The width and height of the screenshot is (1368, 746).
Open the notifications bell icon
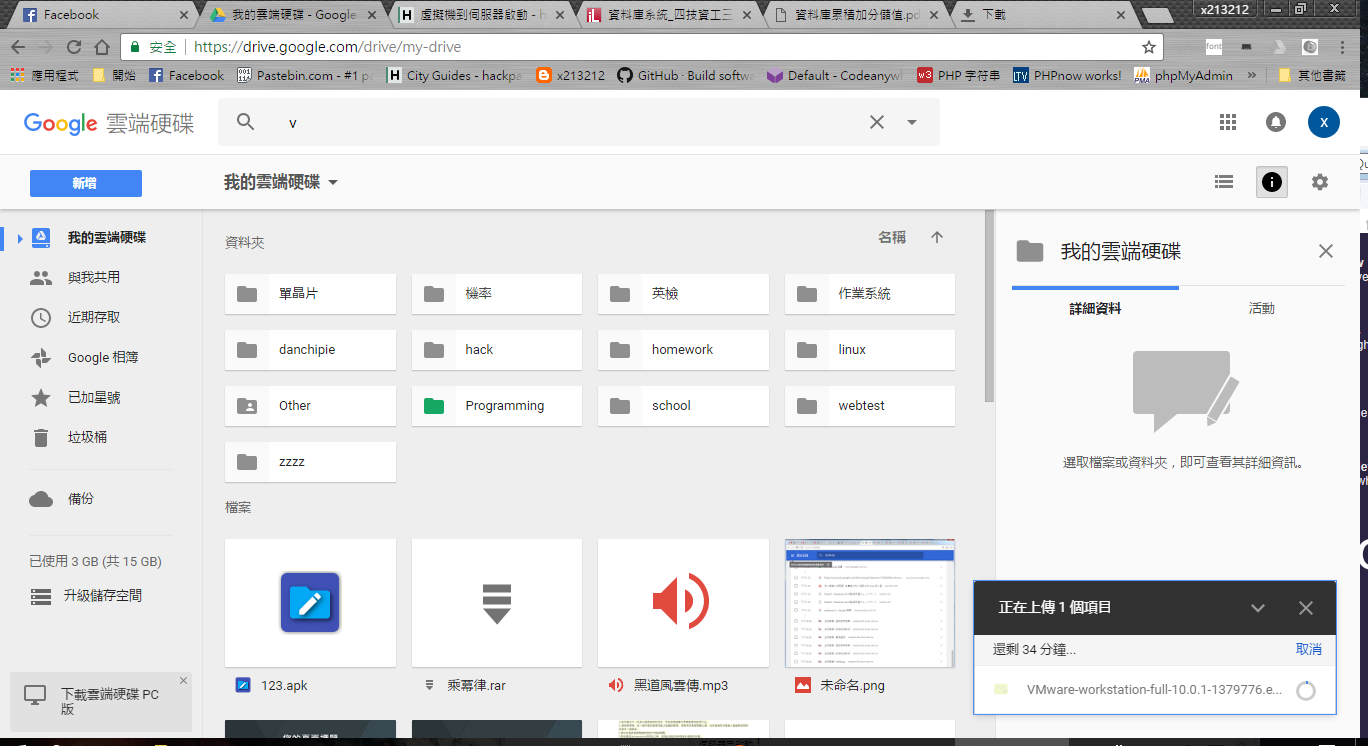pyautogui.click(x=1276, y=122)
